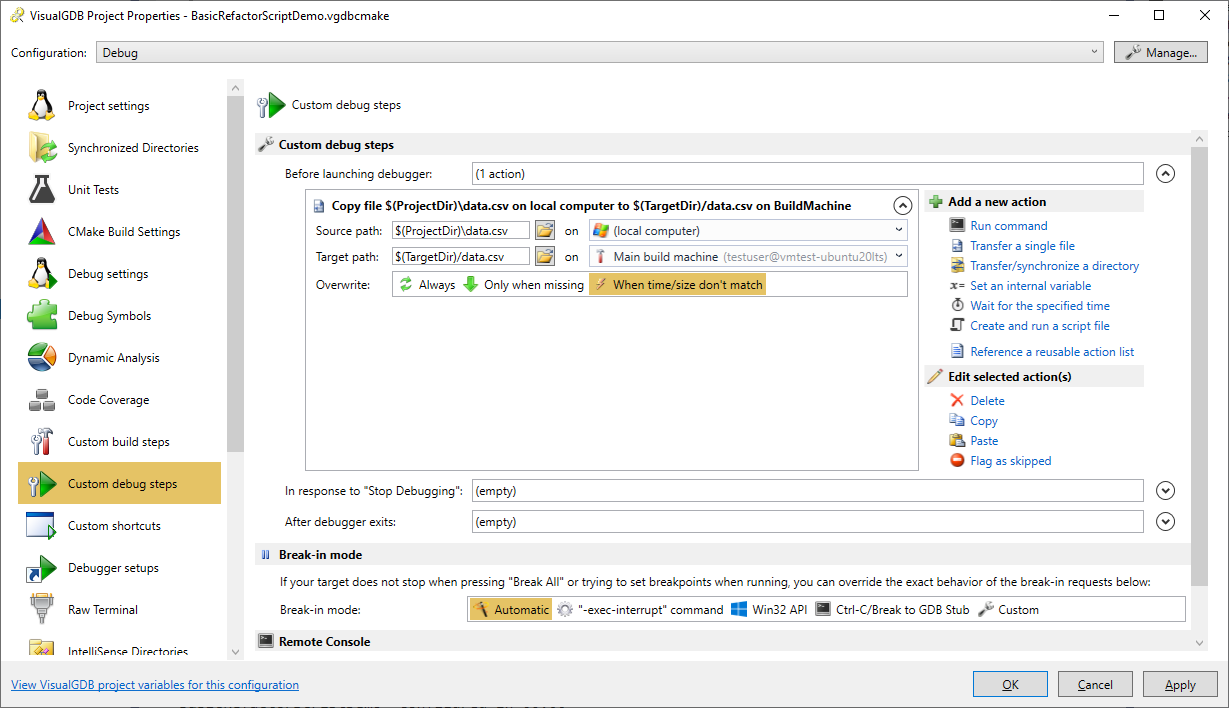Collapse the Copy file action details
This screenshot has width=1229, height=708.
pos(902,206)
